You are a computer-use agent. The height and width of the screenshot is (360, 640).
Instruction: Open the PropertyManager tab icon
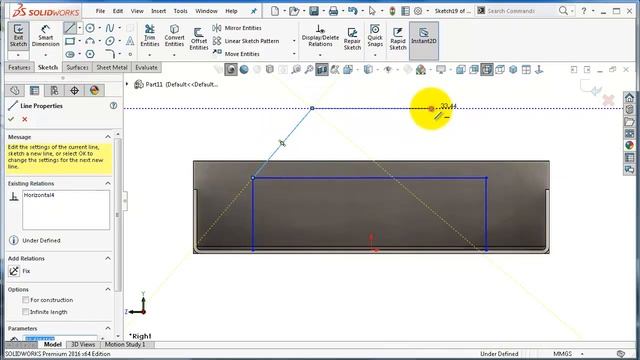click(x=34, y=91)
